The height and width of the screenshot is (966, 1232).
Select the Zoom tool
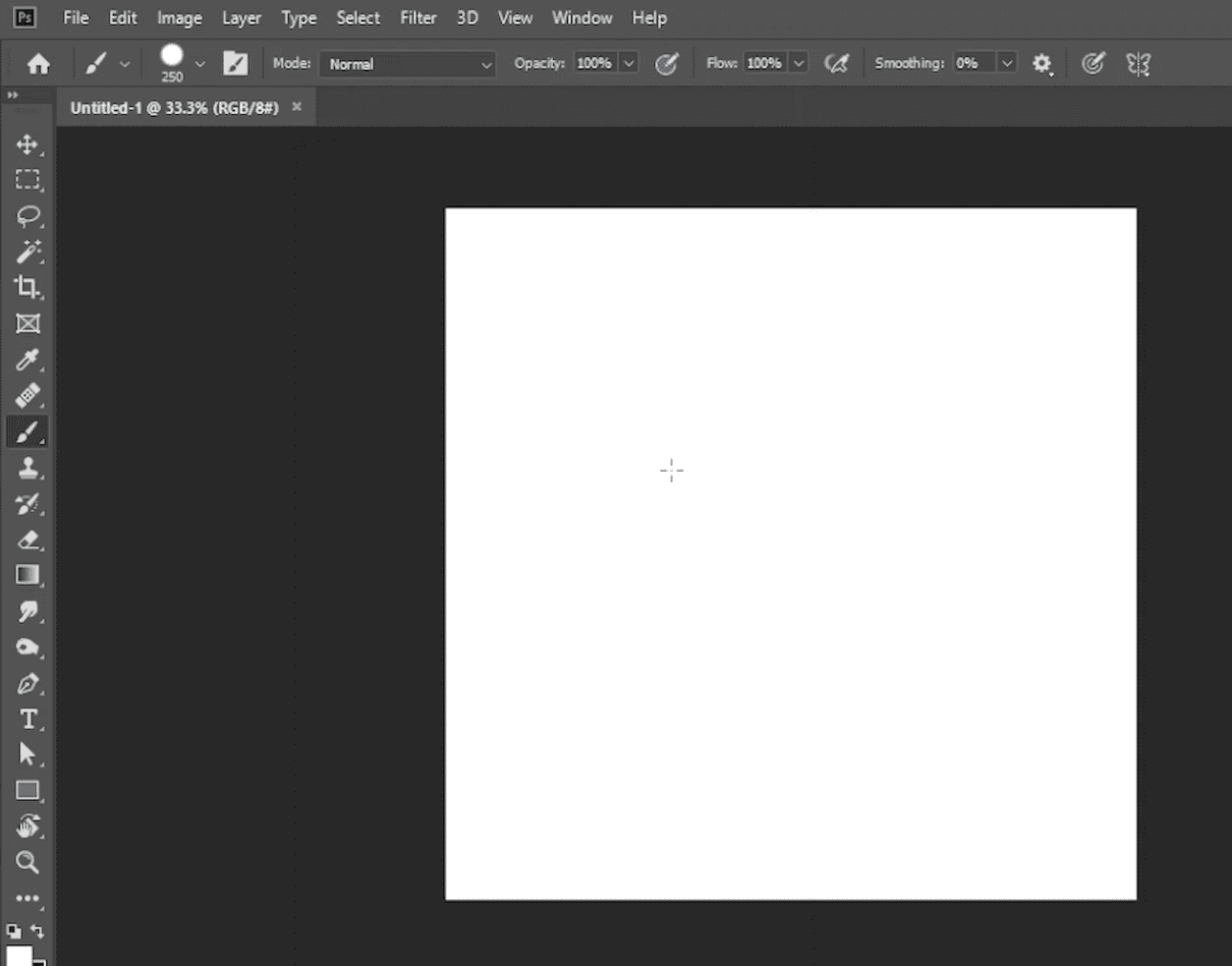pos(27,862)
